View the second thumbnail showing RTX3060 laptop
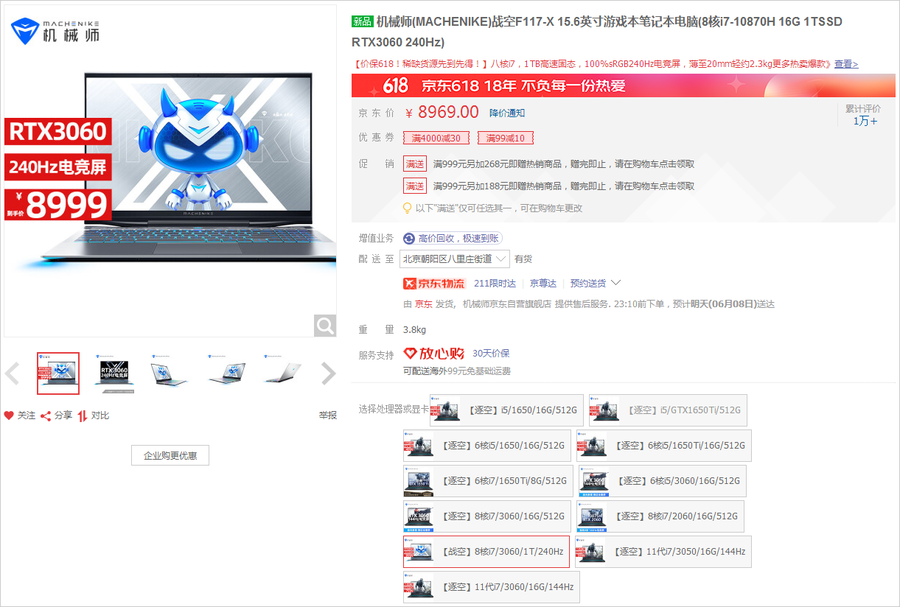This screenshot has width=900, height=607. [x=113, y=373]
